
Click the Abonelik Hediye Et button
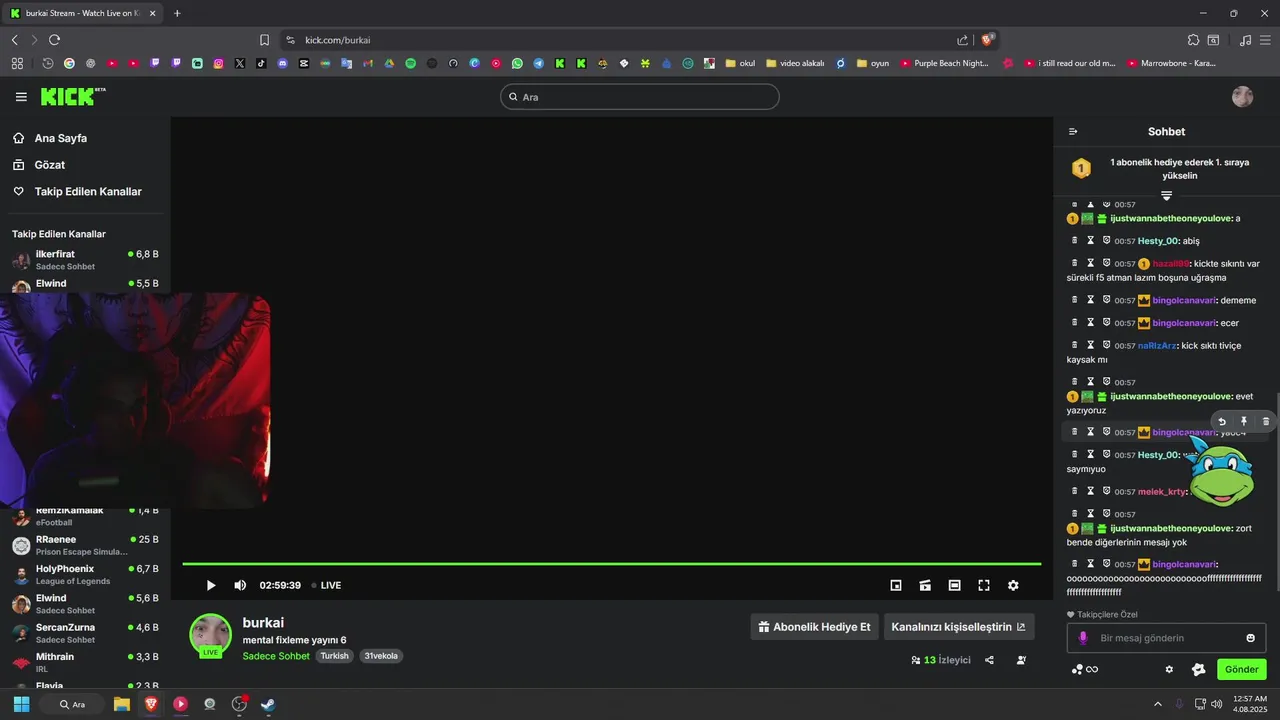coord(814,627)
